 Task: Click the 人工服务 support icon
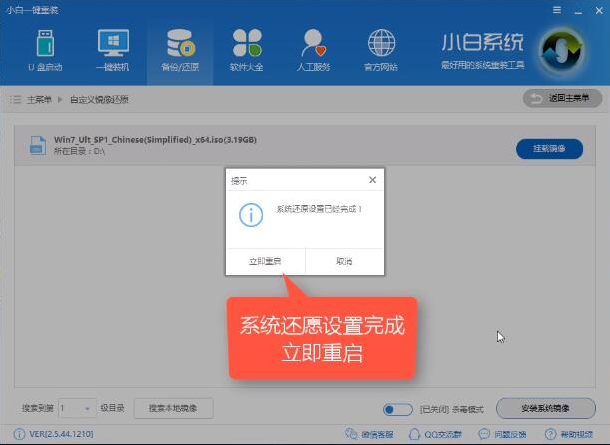[314, 49]
